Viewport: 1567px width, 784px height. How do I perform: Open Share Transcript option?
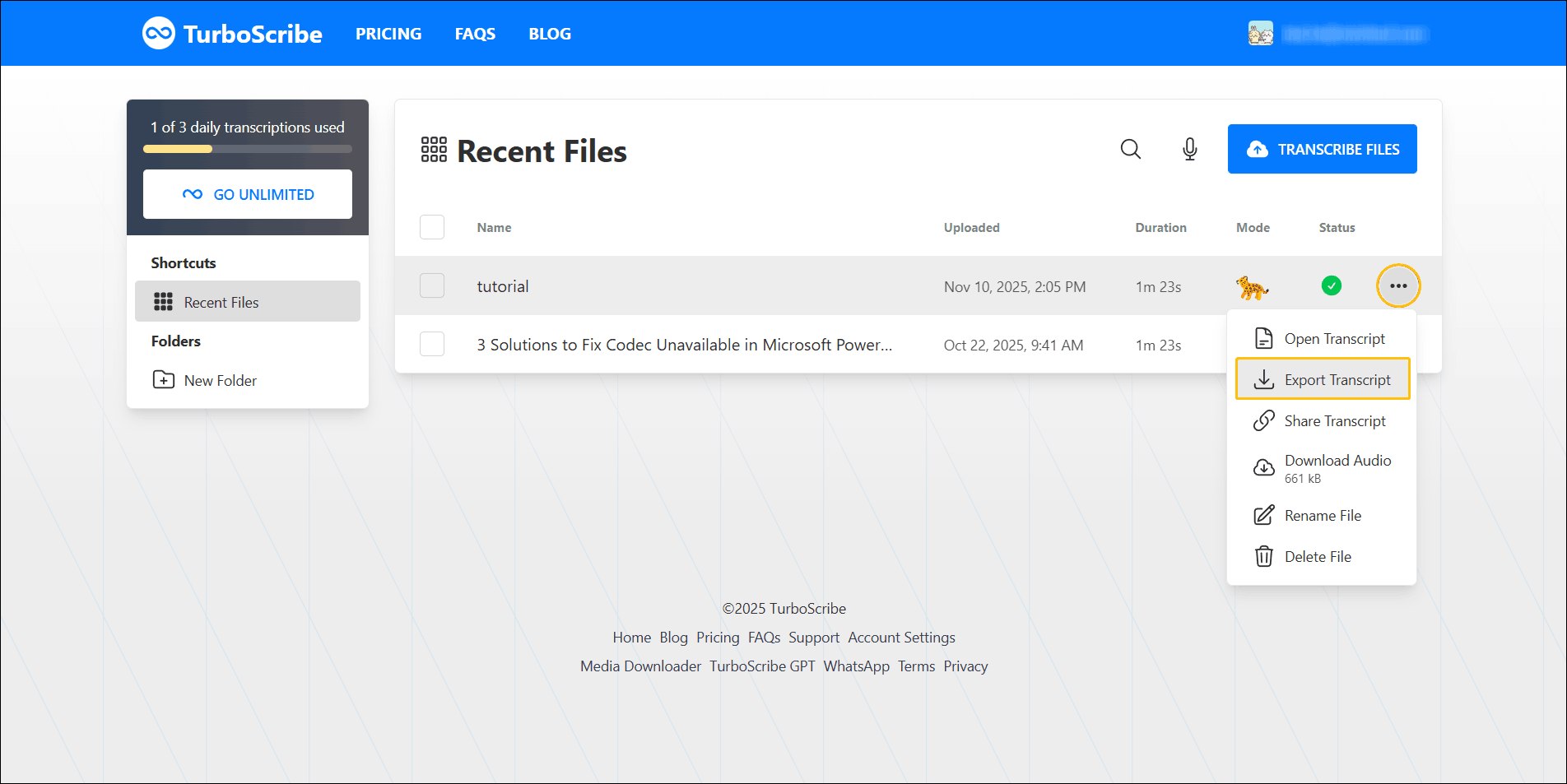click(1335, 420)
